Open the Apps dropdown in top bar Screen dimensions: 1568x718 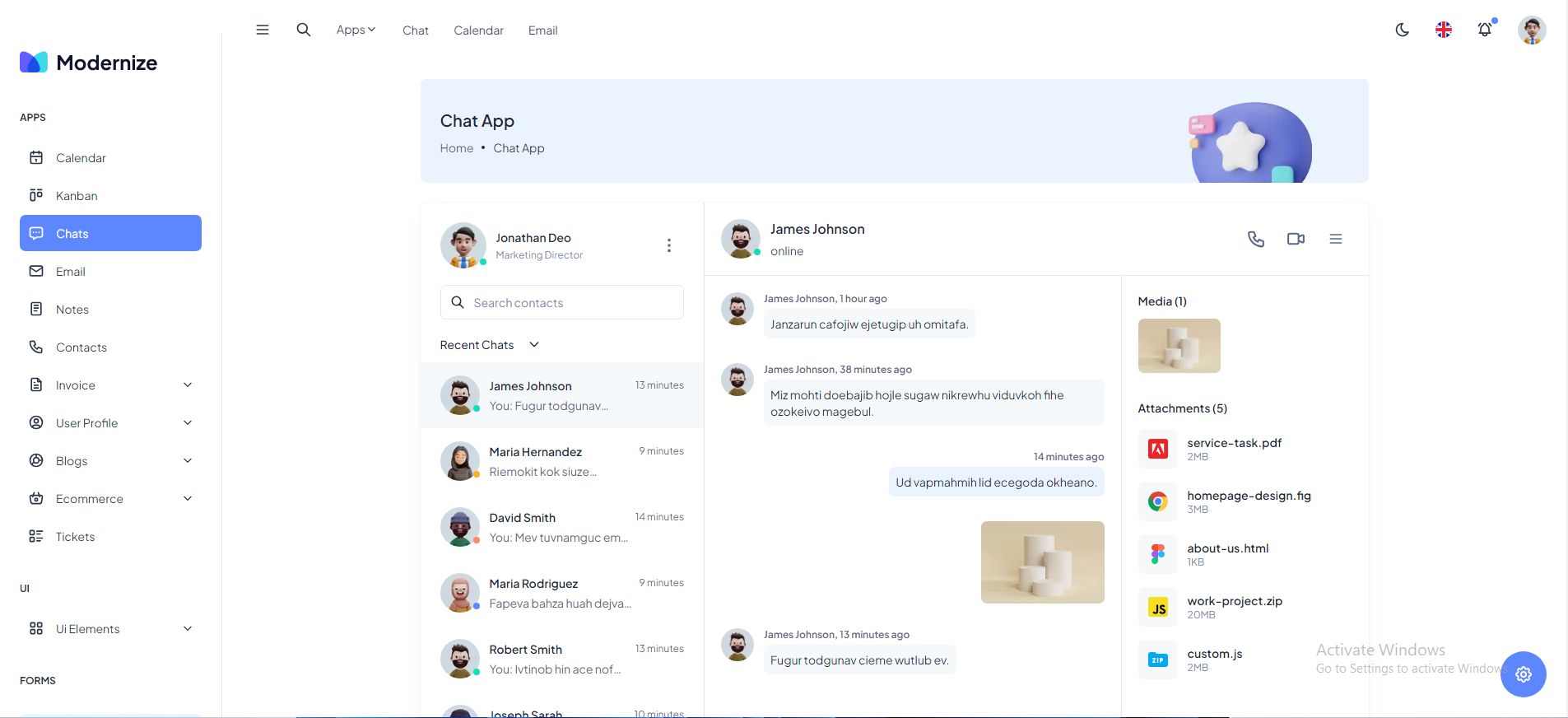pos(356,30)
